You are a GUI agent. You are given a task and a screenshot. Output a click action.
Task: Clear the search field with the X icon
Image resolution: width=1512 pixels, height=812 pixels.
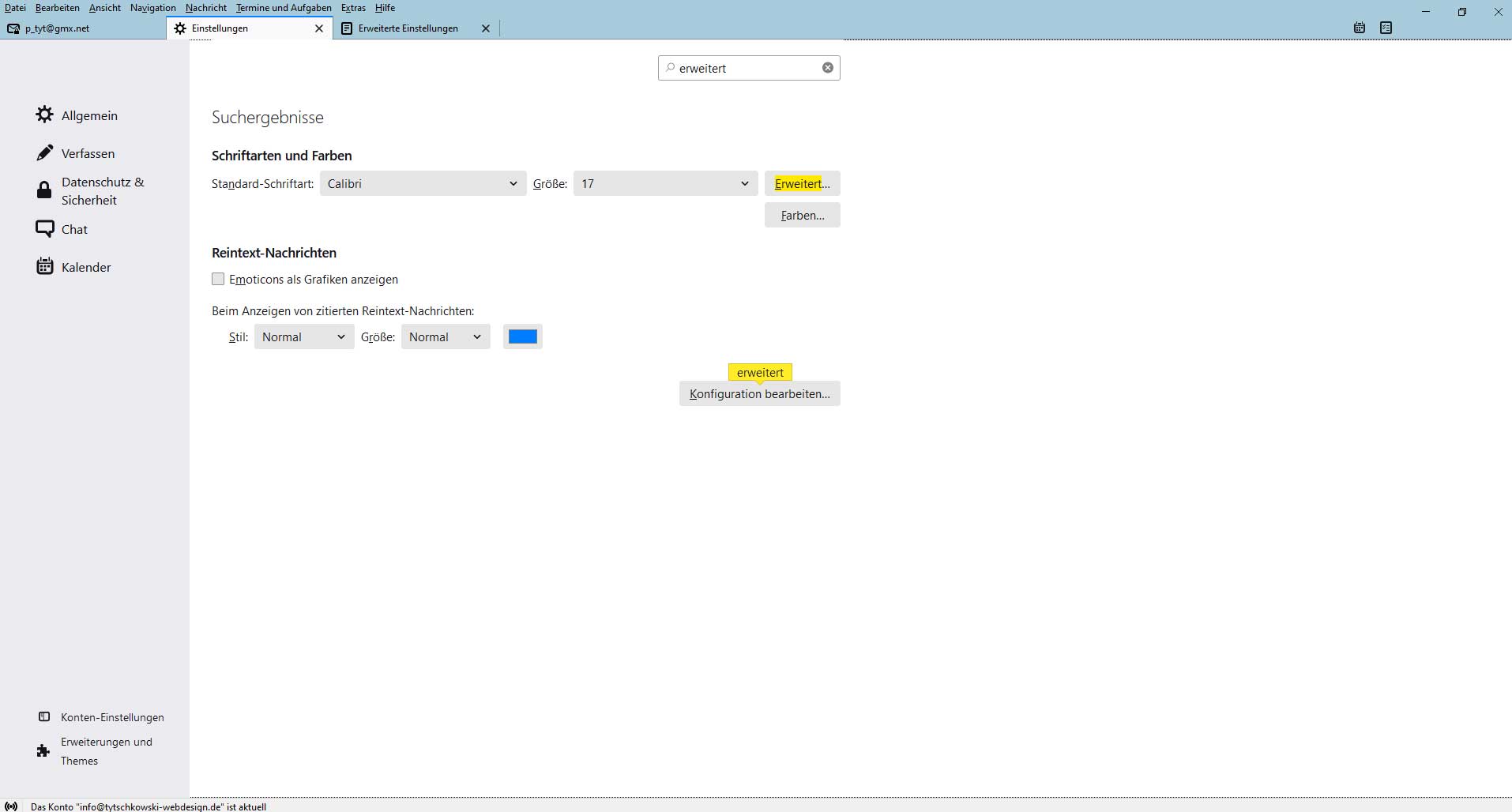[827, 68]
